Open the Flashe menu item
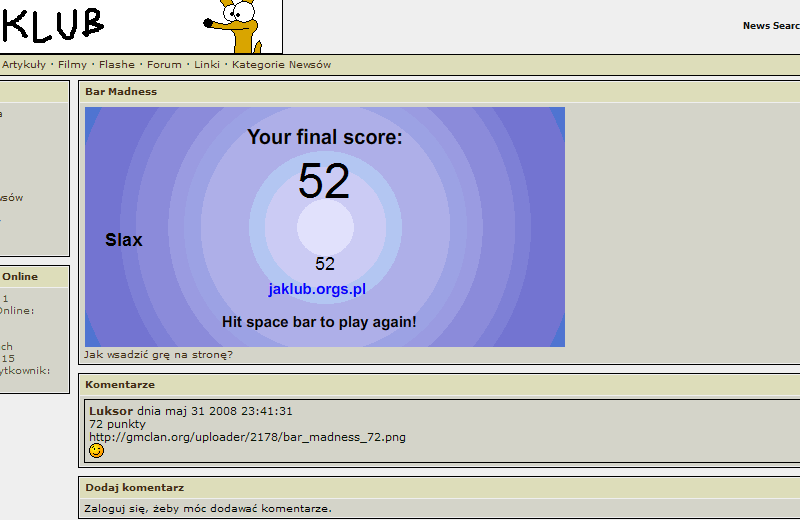Screen dimensions: 800x520 click(x=117, y=65)
